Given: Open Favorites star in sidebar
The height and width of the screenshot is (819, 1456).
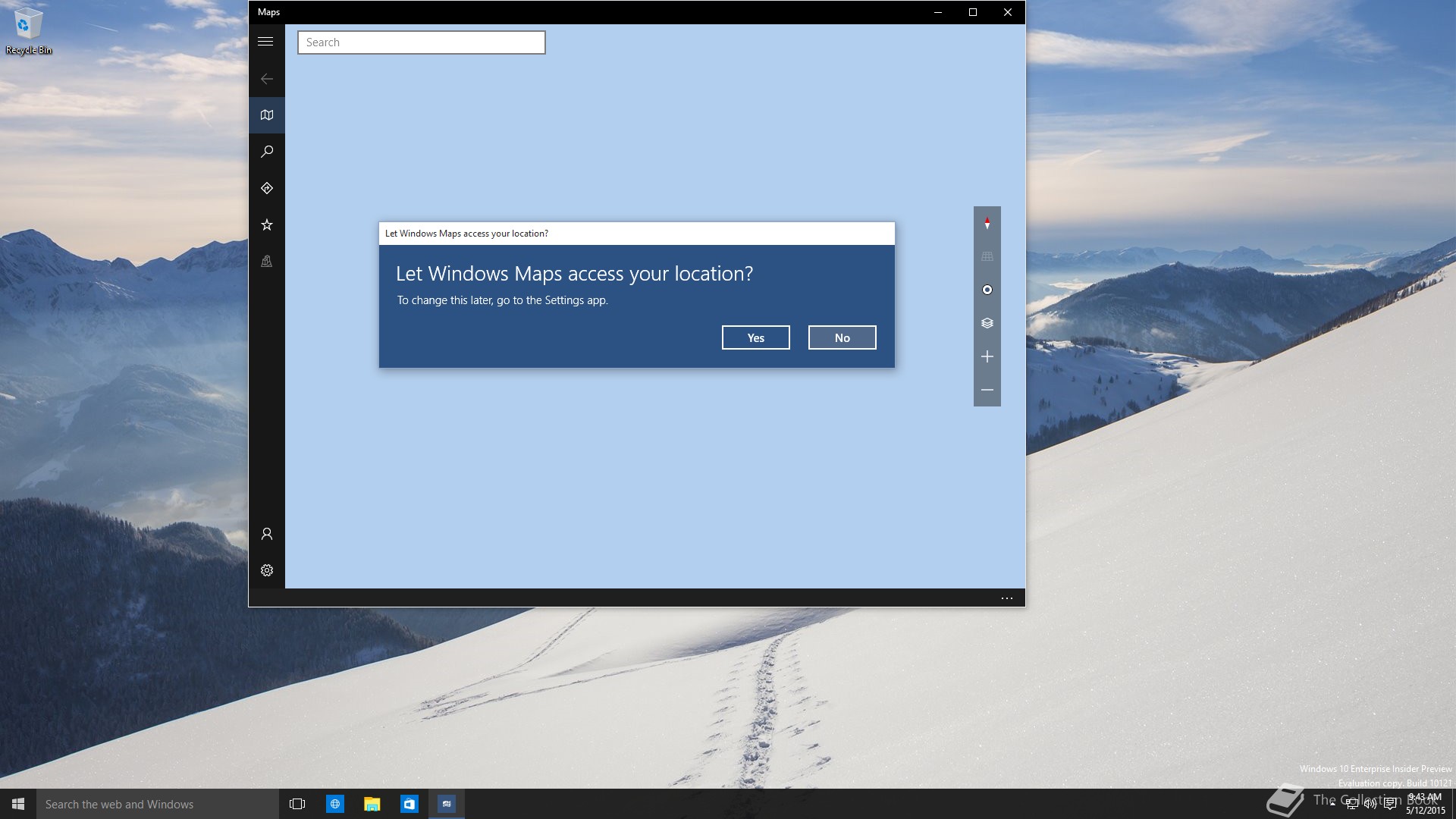Looking at the screenshot, I should click(x=266, y=224).
